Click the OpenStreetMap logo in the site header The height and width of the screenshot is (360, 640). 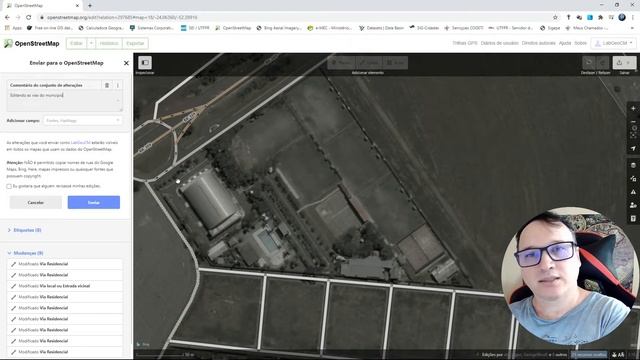32,43
